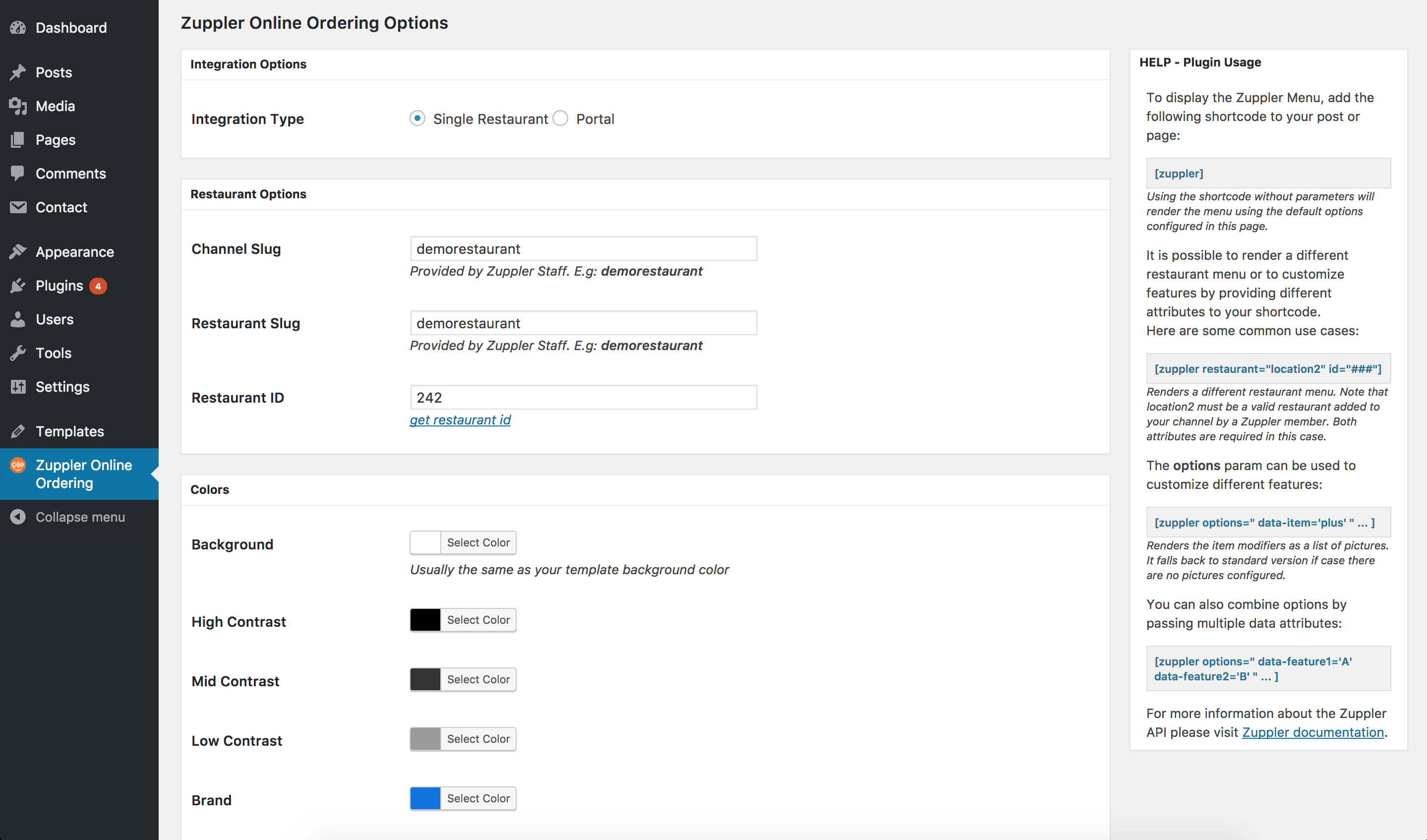Screen dimensions: 1427x840
Task: Click the blue Brand color swatch
Action: [x=425, y=798]
